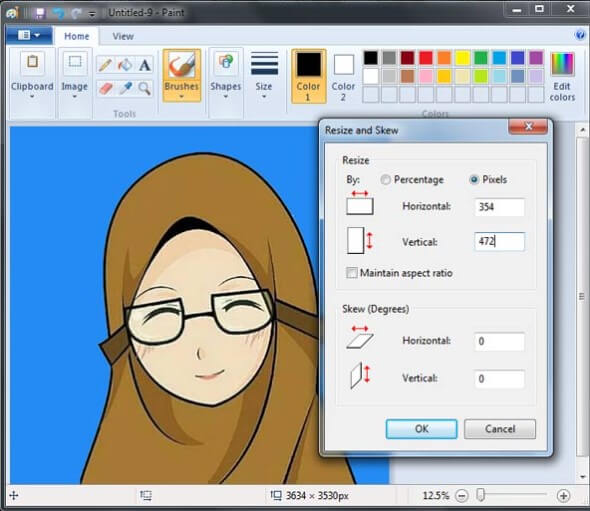Viewport: 590px width, 511px height.
Task: Click Paint application icon in title bar
Action: [x=13, y=13]
